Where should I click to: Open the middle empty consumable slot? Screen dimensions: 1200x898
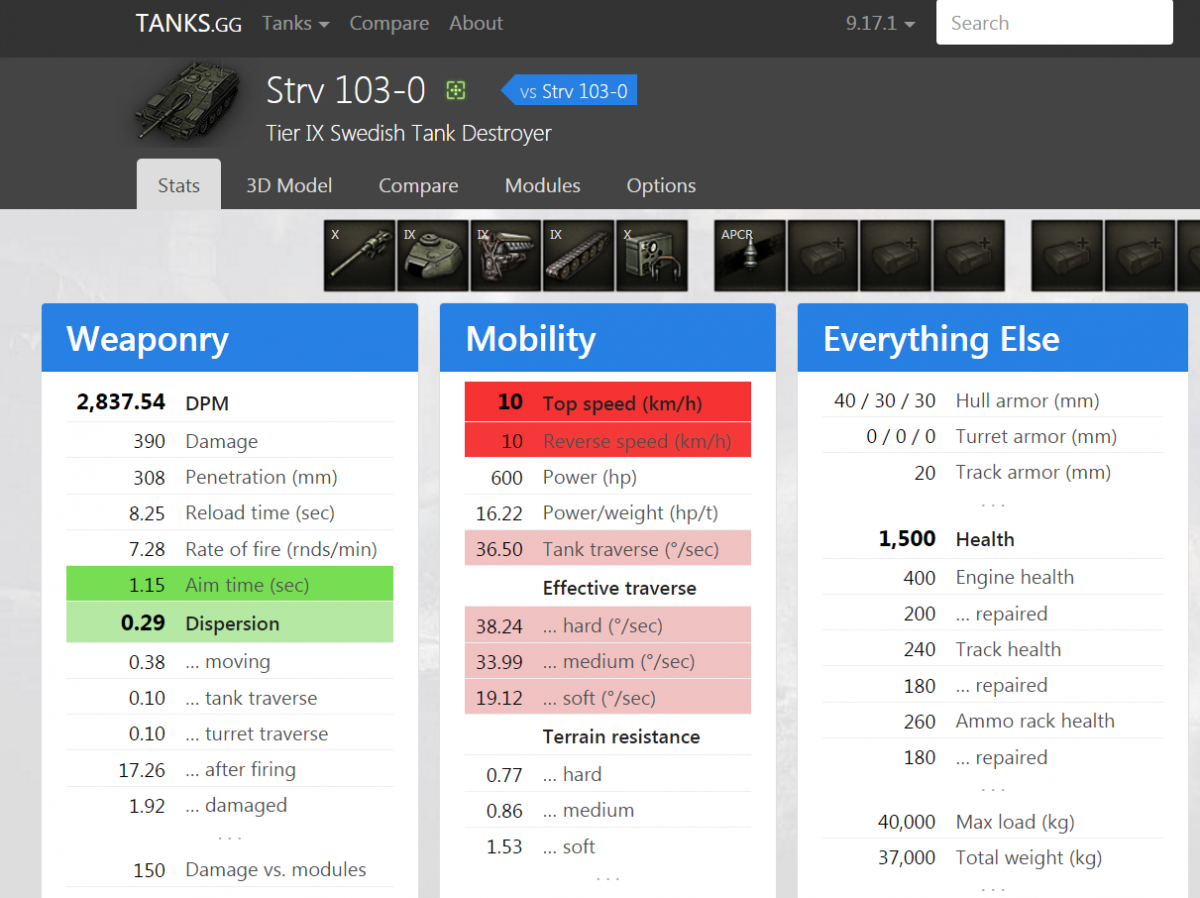click(896, 256)
